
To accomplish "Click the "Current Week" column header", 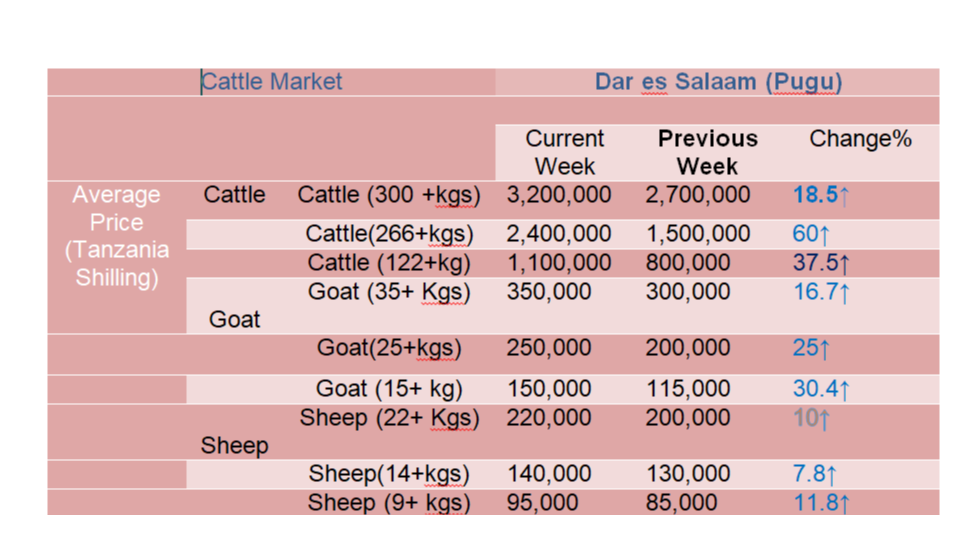I will click(x=565, y=152).
